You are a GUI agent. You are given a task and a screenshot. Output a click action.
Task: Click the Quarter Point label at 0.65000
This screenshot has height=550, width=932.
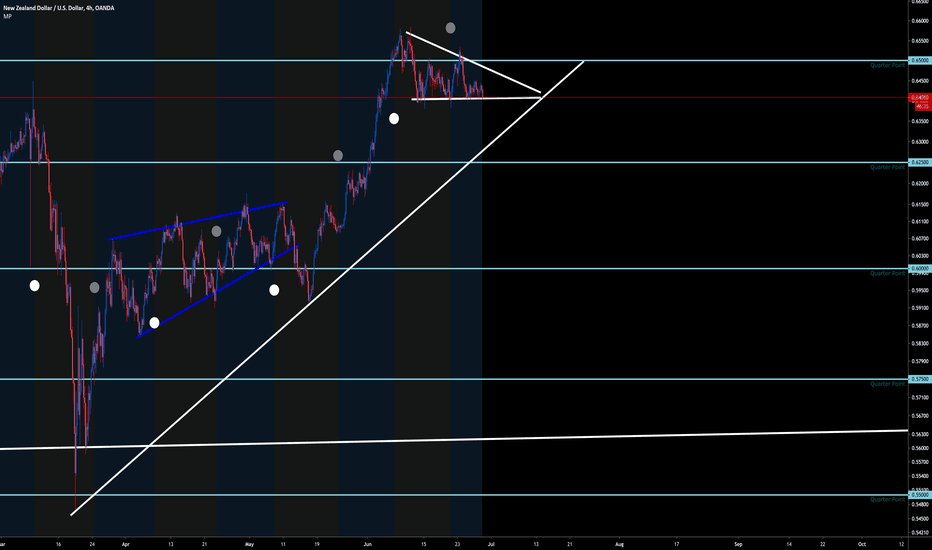887,65
